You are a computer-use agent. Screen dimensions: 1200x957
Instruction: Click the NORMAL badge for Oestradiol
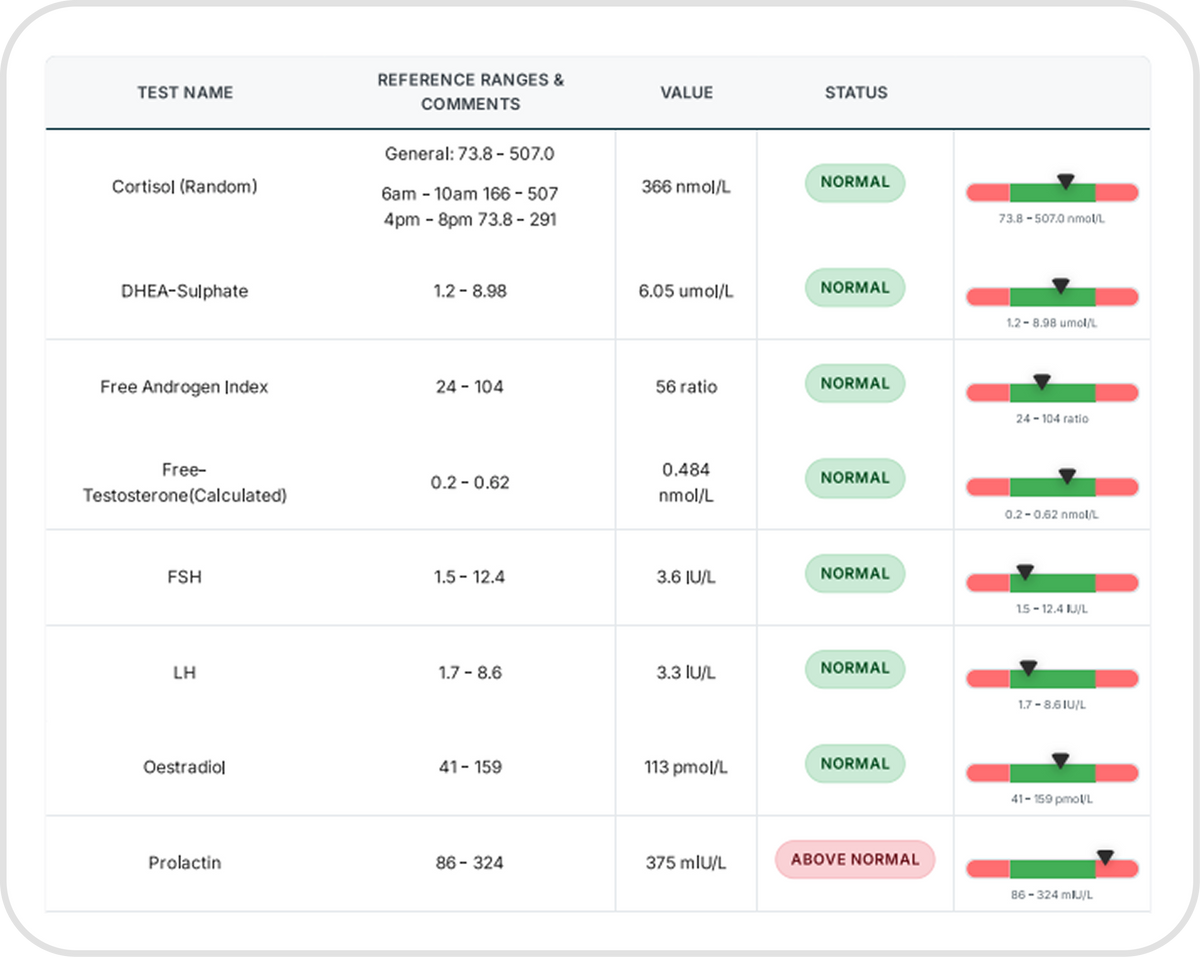[855, 763]
